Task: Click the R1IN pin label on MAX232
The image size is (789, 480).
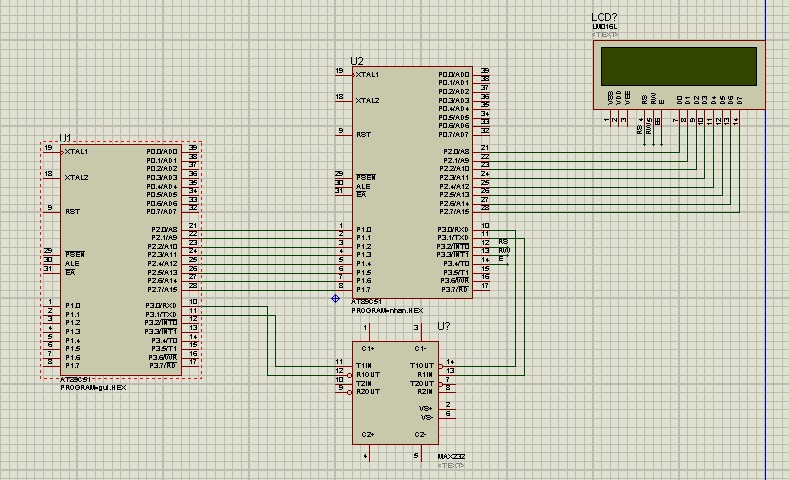Action: click(425, 375)
